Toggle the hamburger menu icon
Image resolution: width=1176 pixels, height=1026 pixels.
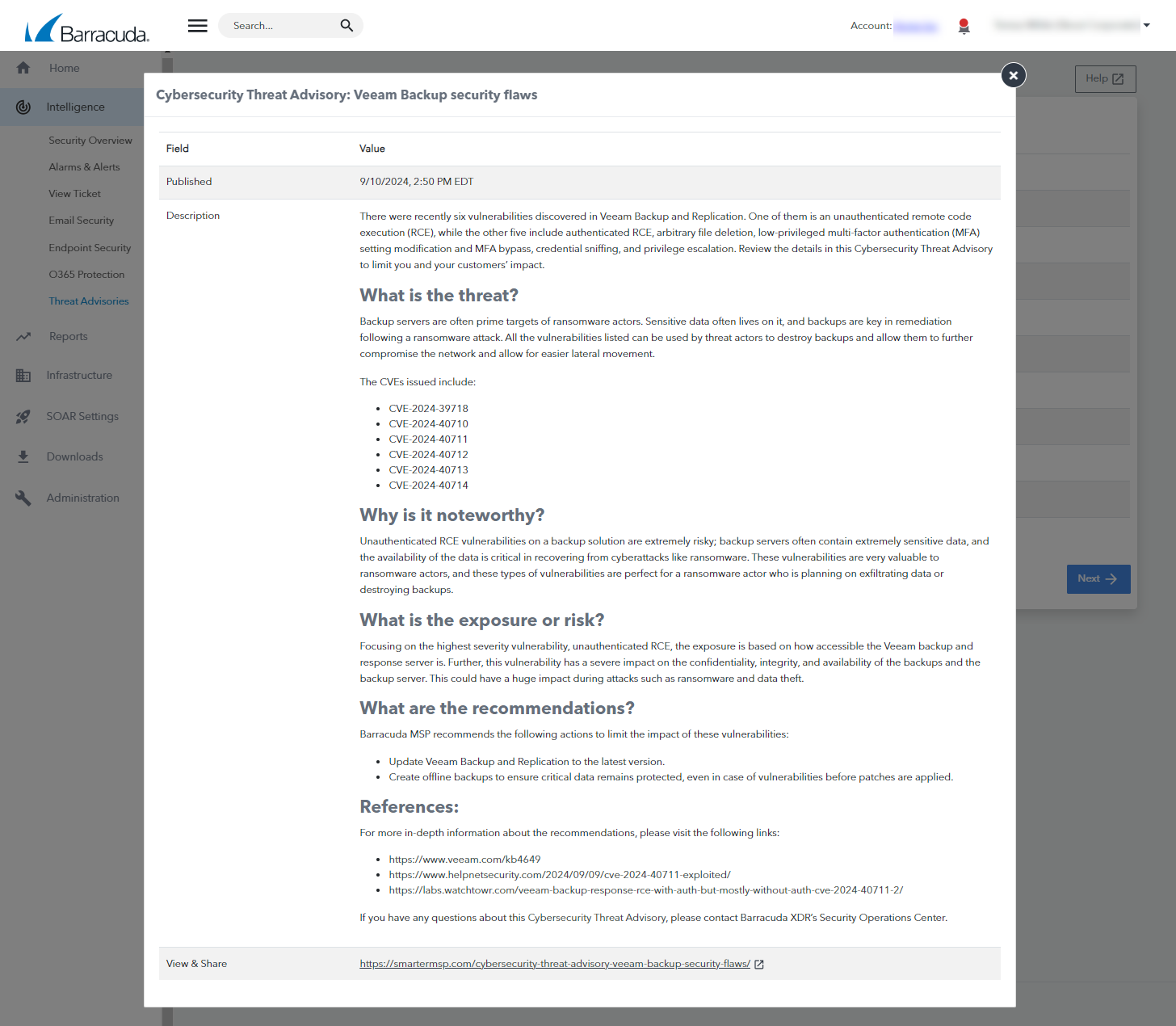[x=198, y=26]
